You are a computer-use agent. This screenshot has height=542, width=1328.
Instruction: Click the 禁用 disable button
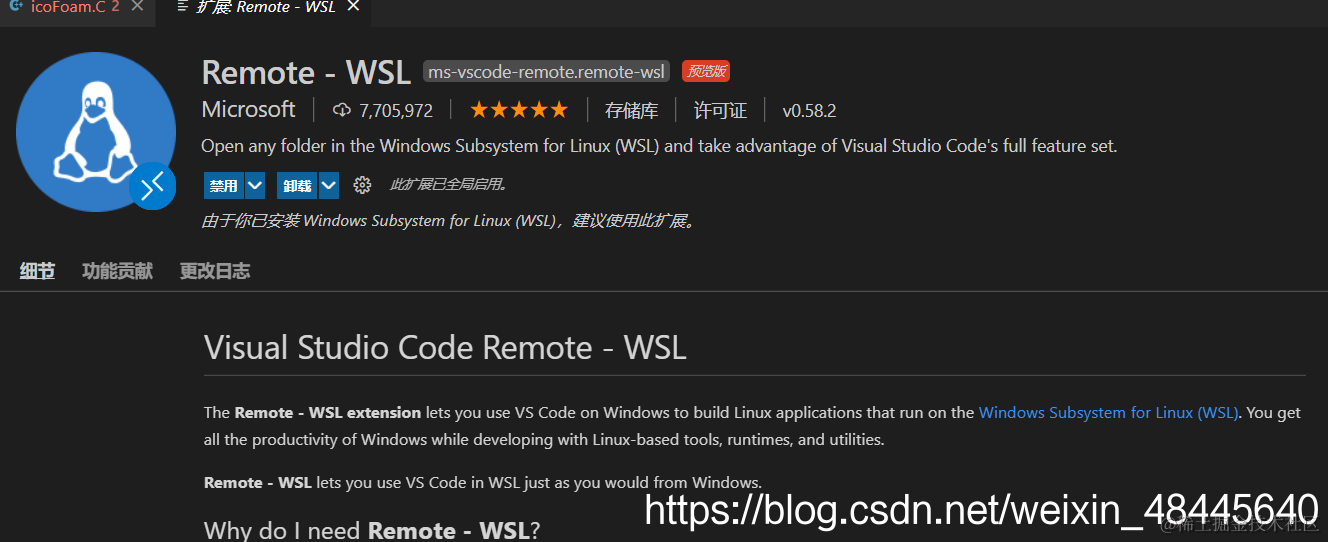point(224,185)
